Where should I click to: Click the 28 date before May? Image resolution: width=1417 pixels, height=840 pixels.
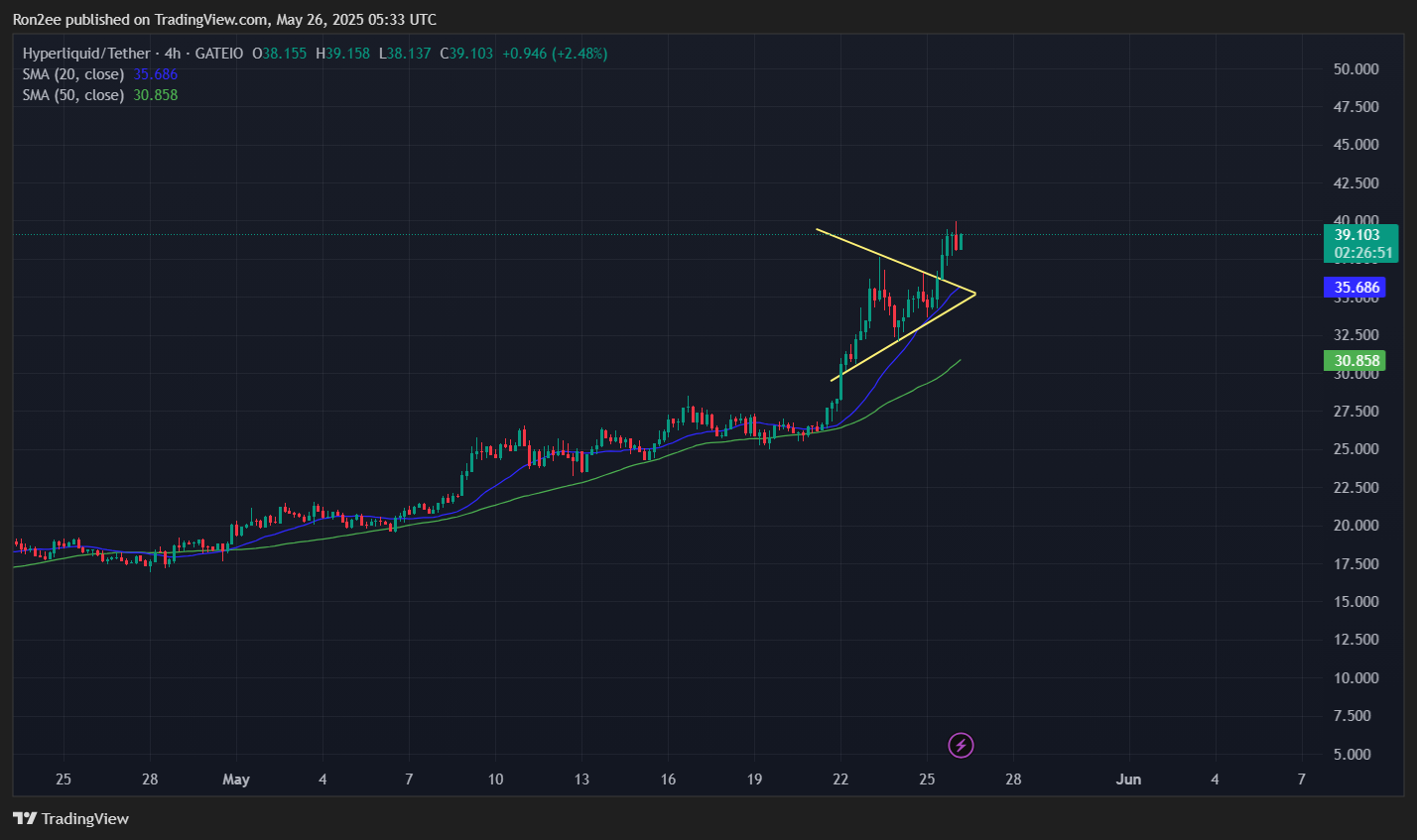pyautogui.click(x=150, y=780)
